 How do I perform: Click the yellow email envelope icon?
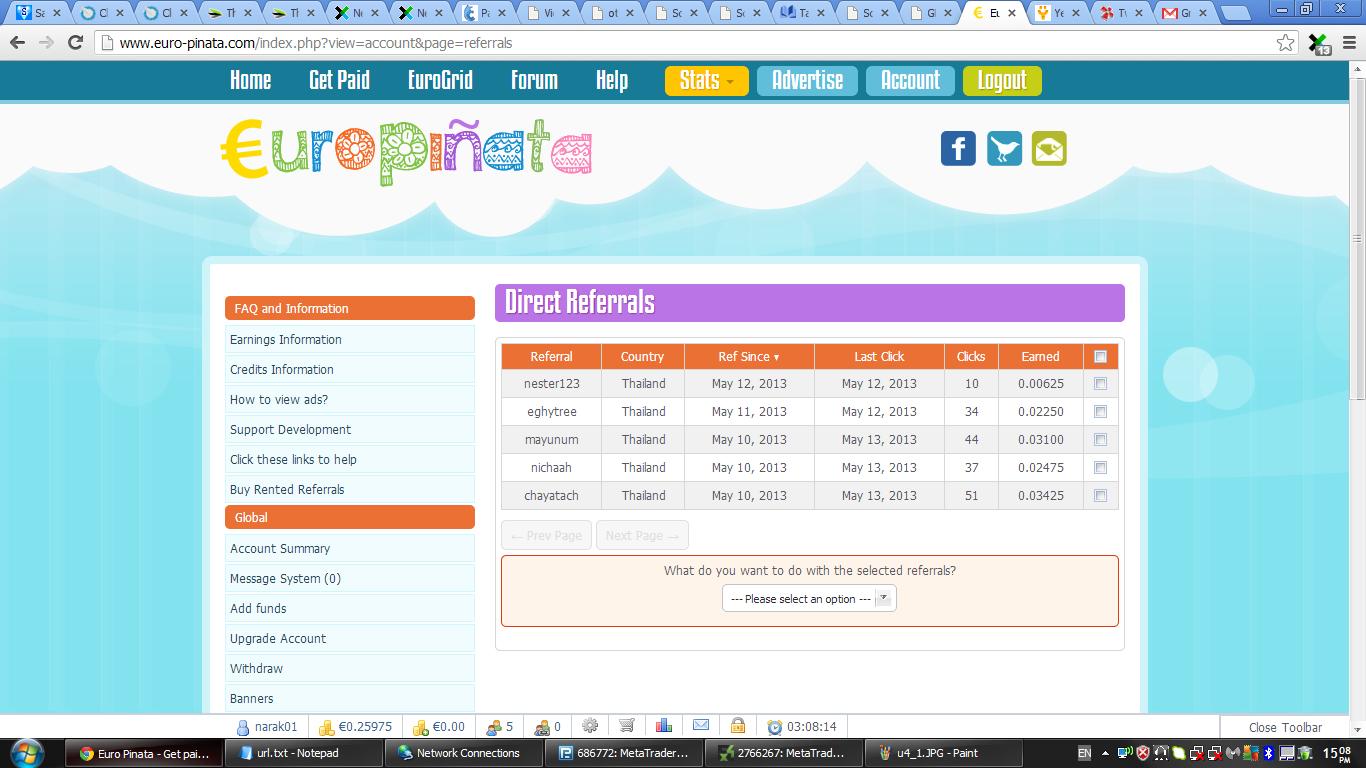[x=1049, y=148]
